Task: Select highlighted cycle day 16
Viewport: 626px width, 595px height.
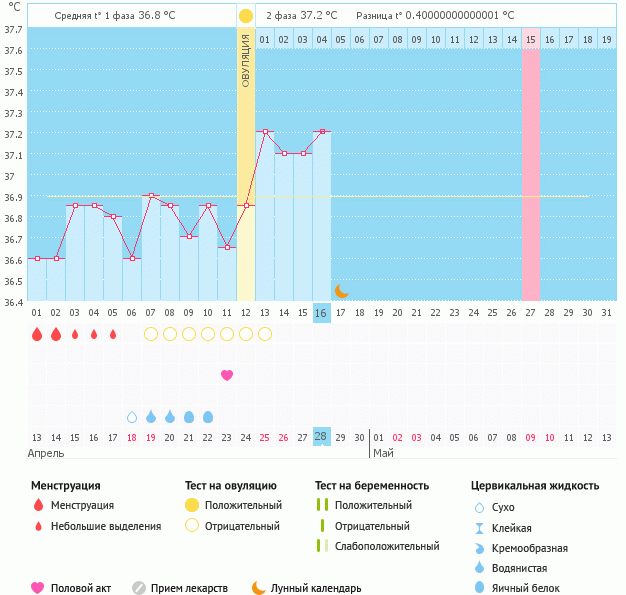Action: (x=321, y=313)
